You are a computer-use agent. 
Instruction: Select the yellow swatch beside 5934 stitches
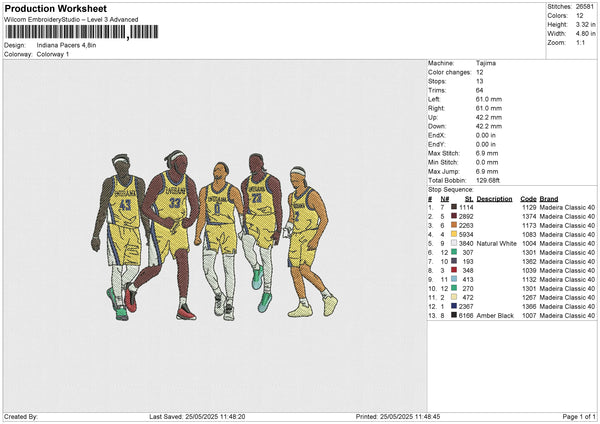point(454,234)
